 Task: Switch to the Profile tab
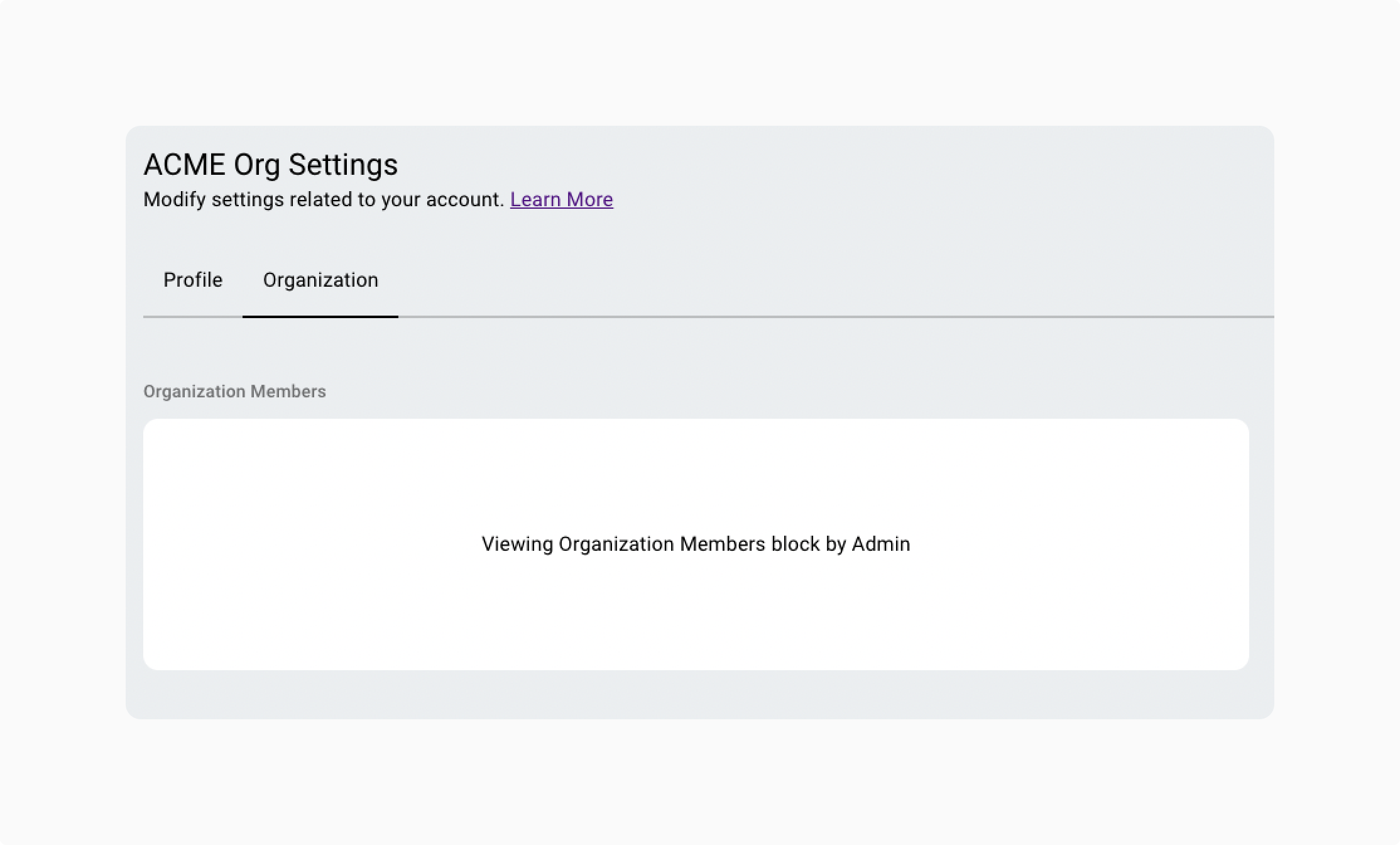click(193, 280)
